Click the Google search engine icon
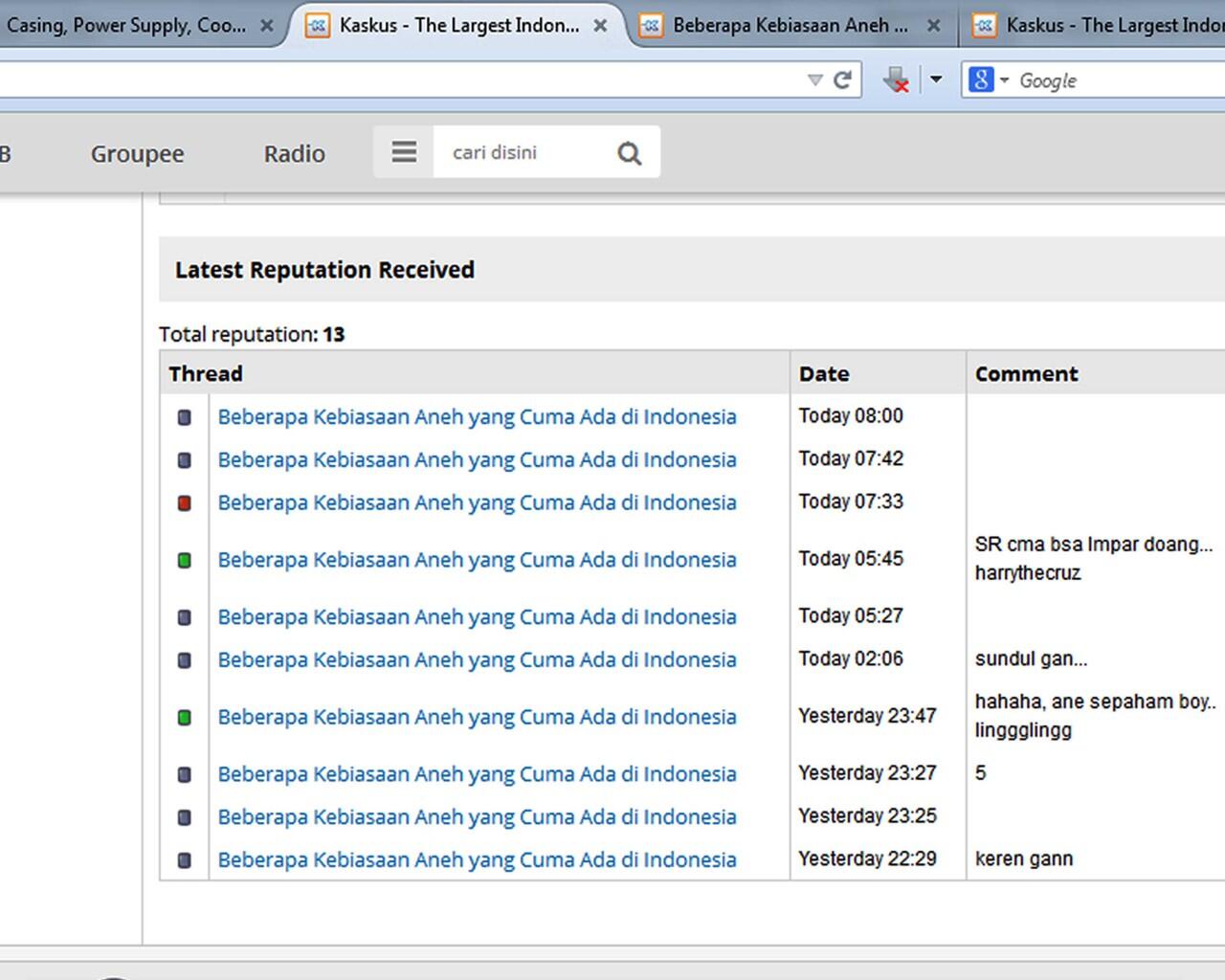The width and height of the screenshot is (1225, 980). [981, 79]
